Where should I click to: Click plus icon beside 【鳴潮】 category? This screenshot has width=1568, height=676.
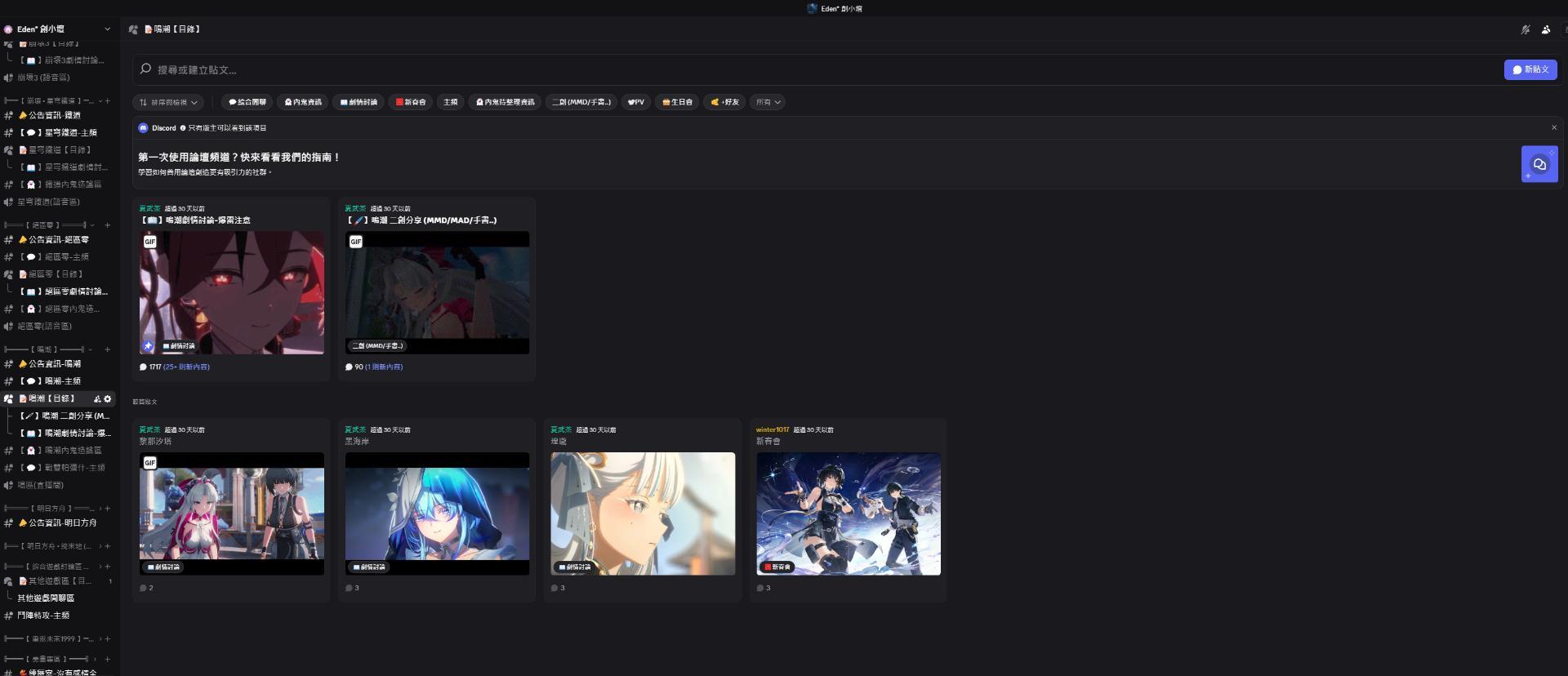(x=107, y=349)
